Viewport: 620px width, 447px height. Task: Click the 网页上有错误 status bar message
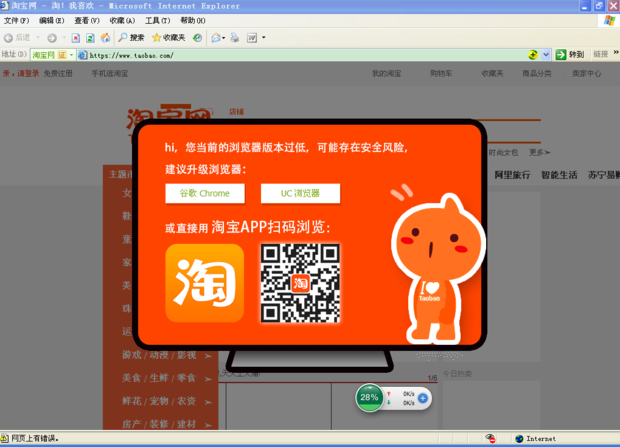pos(35,438)
